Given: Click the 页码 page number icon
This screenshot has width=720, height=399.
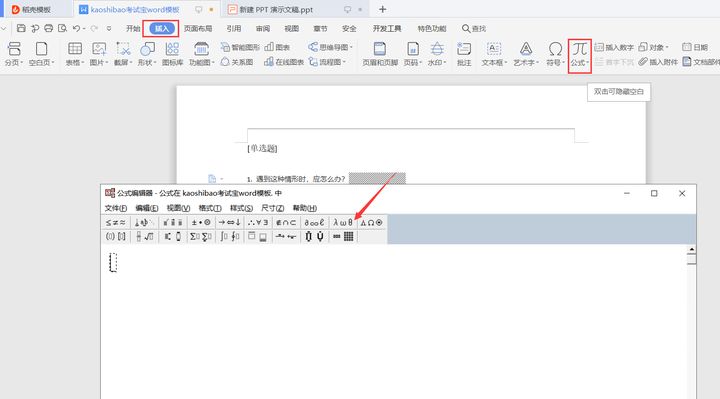Looking at the screenshot, I should [x=412, y=54].
